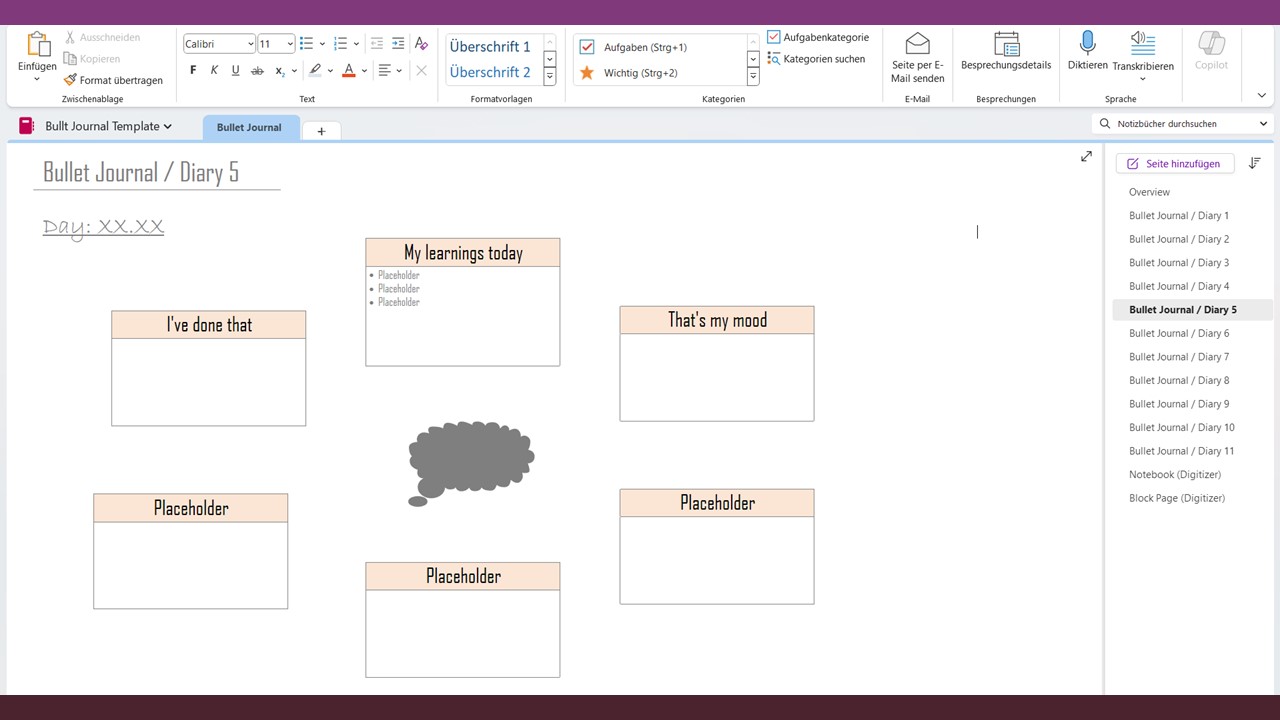Screen dimensions: 1280x720
Task: Click the paragraph alignment icon
Action: pyautogui.click(x=385, y=70)
